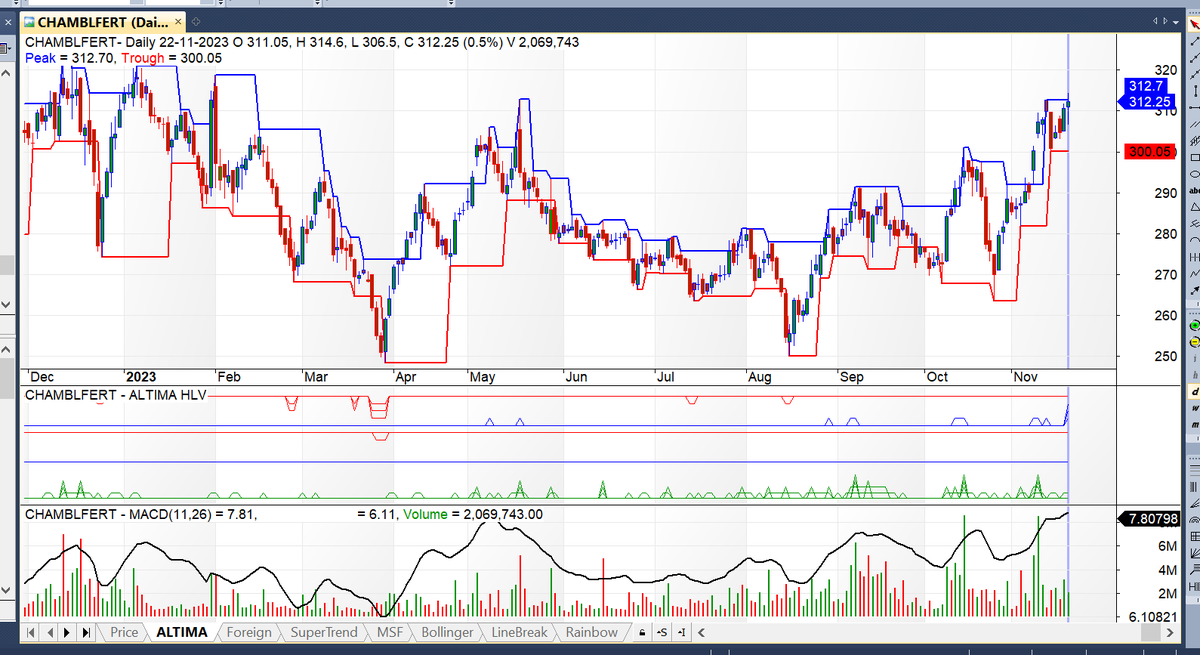Screen dimensions: 1200x655
Task: Click the 'i' info icon in right toolbar
Action: (1194, 357)
